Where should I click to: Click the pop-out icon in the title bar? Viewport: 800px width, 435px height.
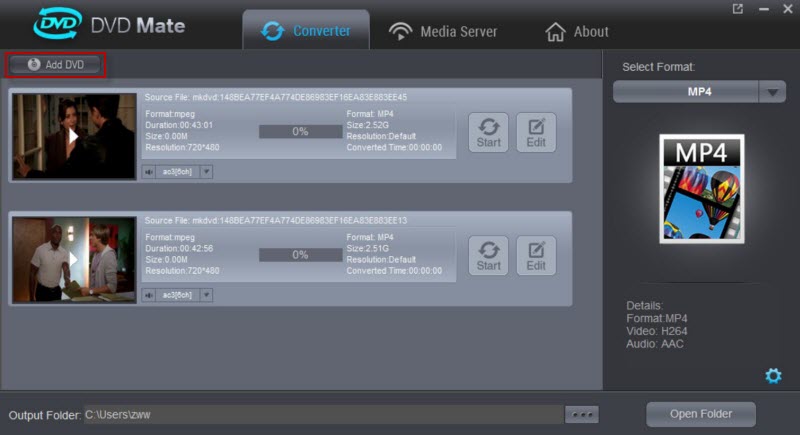point(738,9)
